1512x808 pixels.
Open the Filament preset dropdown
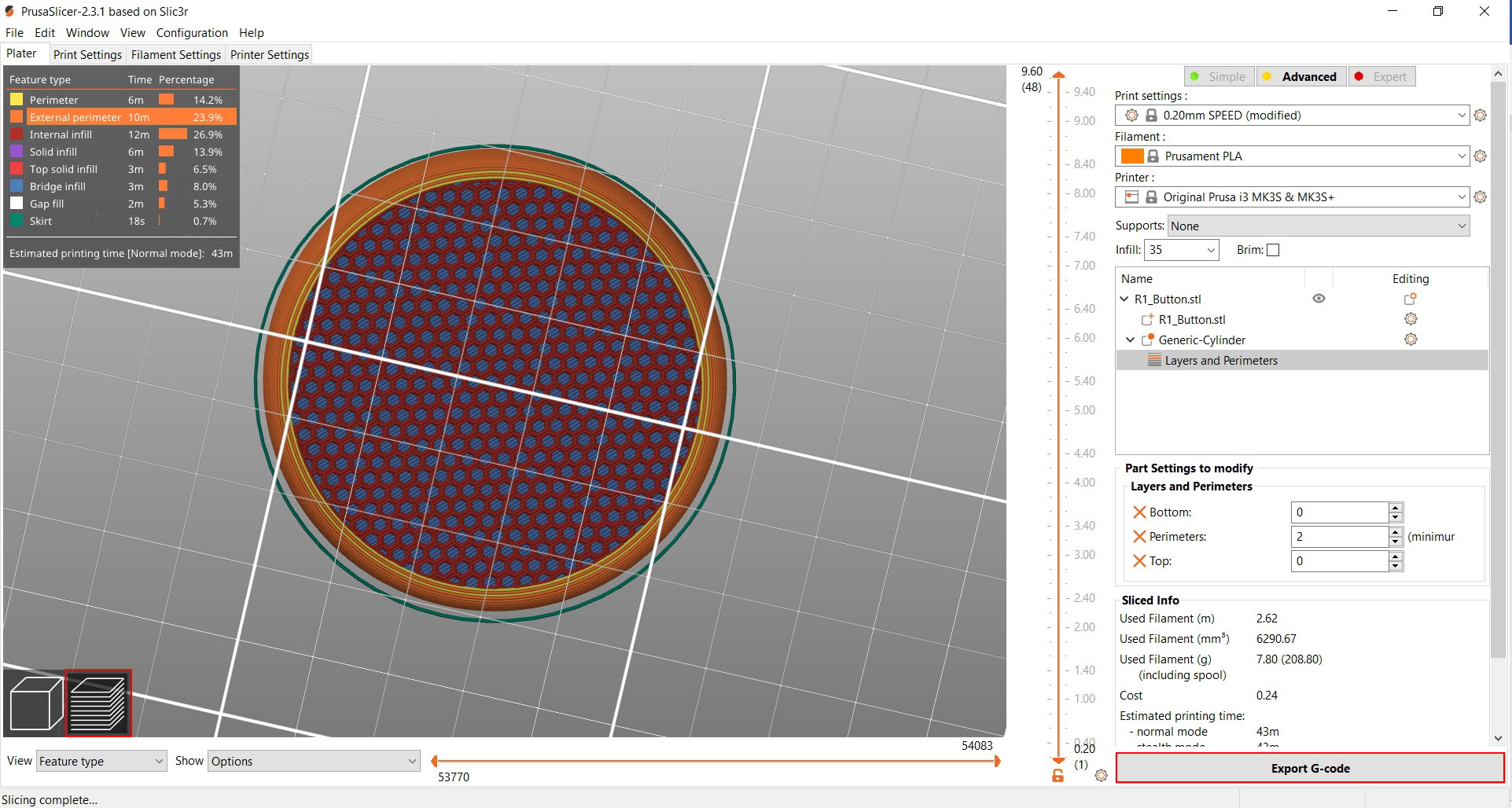(1292, 156)
